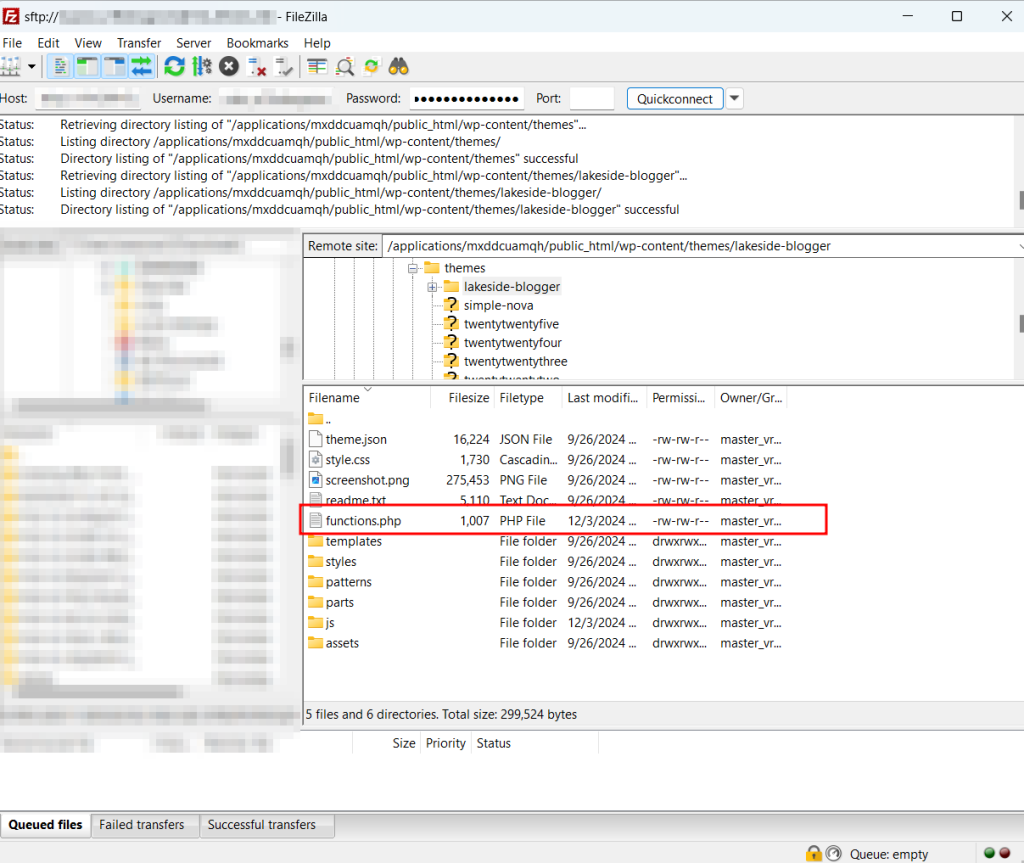Image resolution: width=1024 pixels, height=863 pixels.
Task: Switch to the Failed transfers tab
Action: tap(141, 825)
